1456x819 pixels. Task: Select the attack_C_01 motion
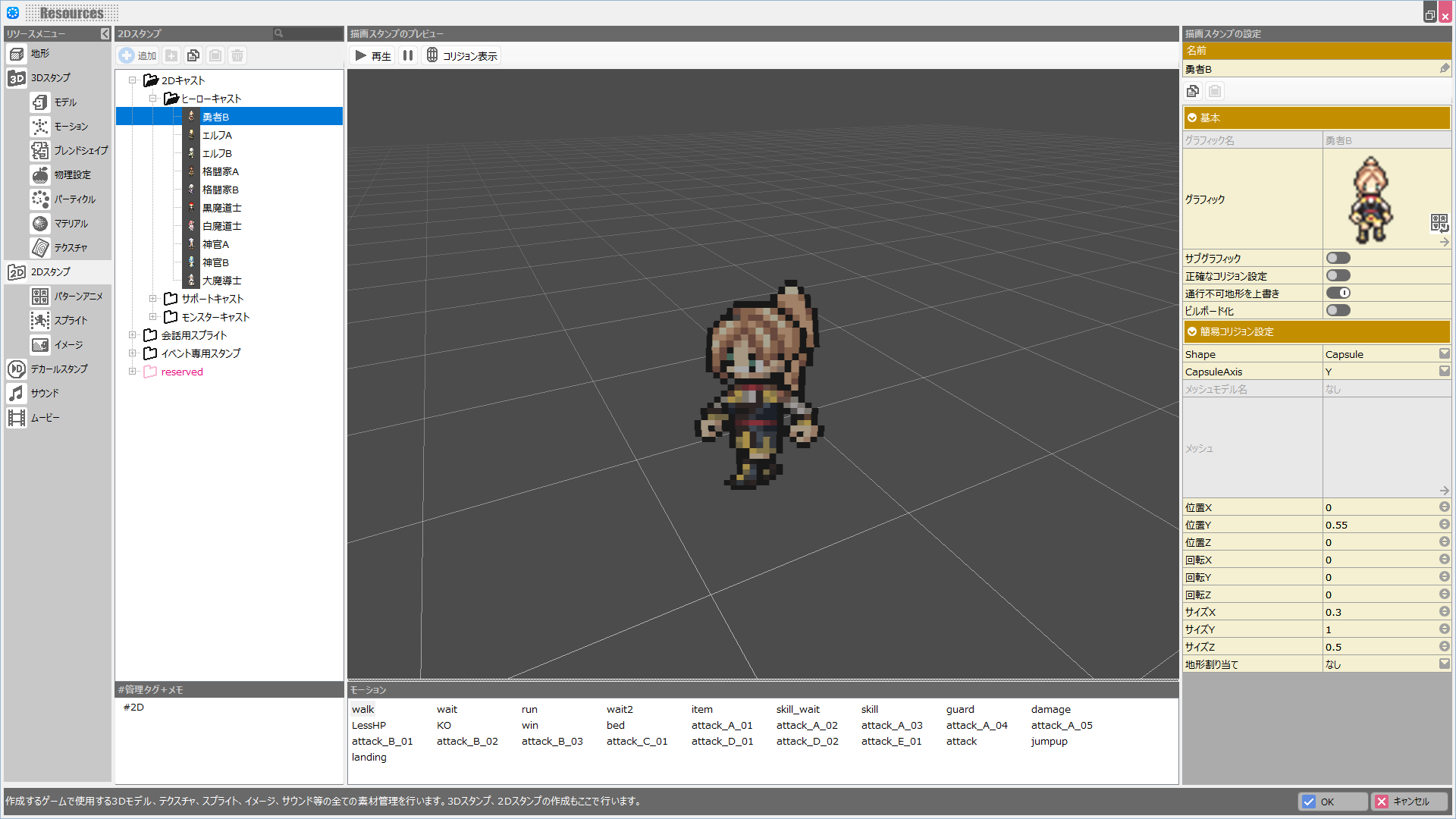pyautogui.click(x=636, y=742)
